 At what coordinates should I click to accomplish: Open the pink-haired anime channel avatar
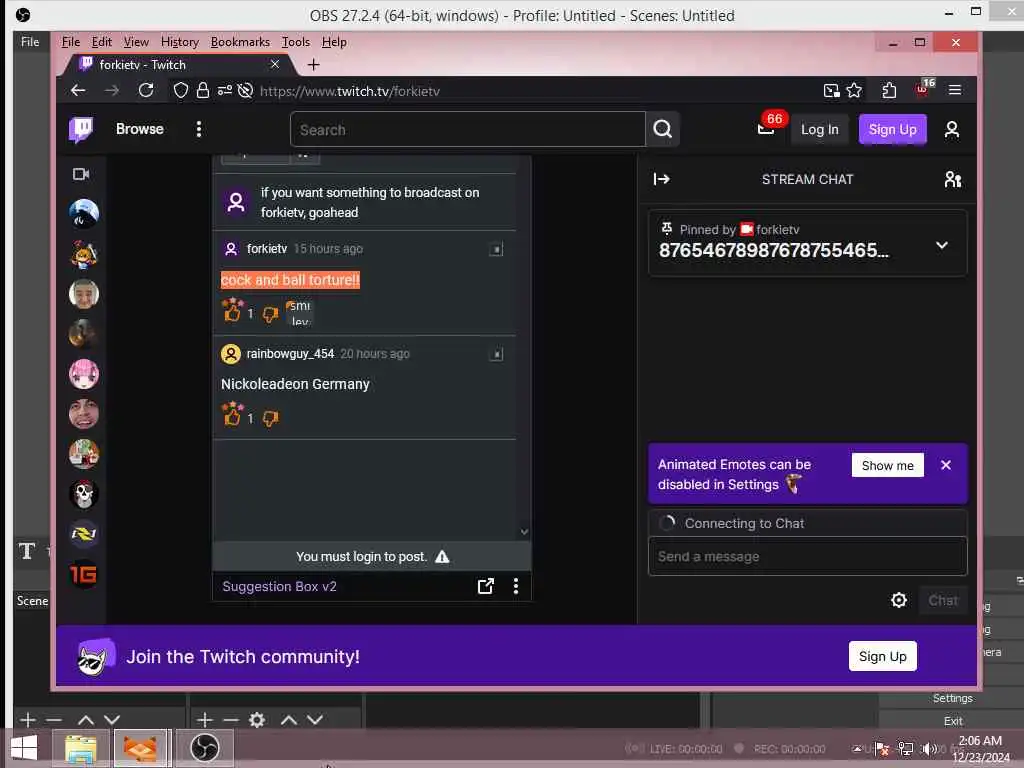[x=84, y=374]
